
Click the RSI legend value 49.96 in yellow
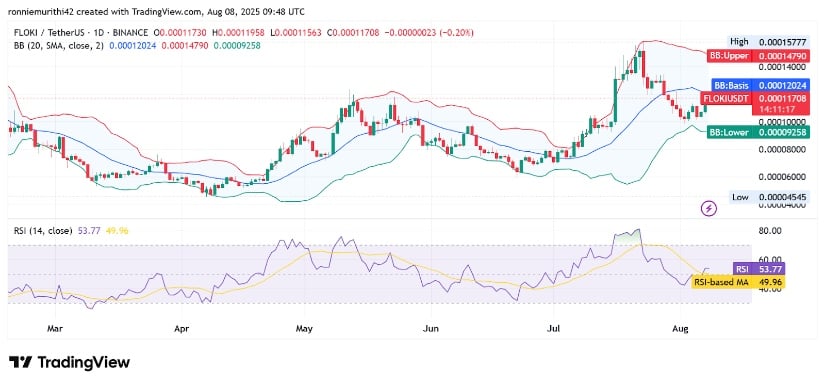point(117,230)
